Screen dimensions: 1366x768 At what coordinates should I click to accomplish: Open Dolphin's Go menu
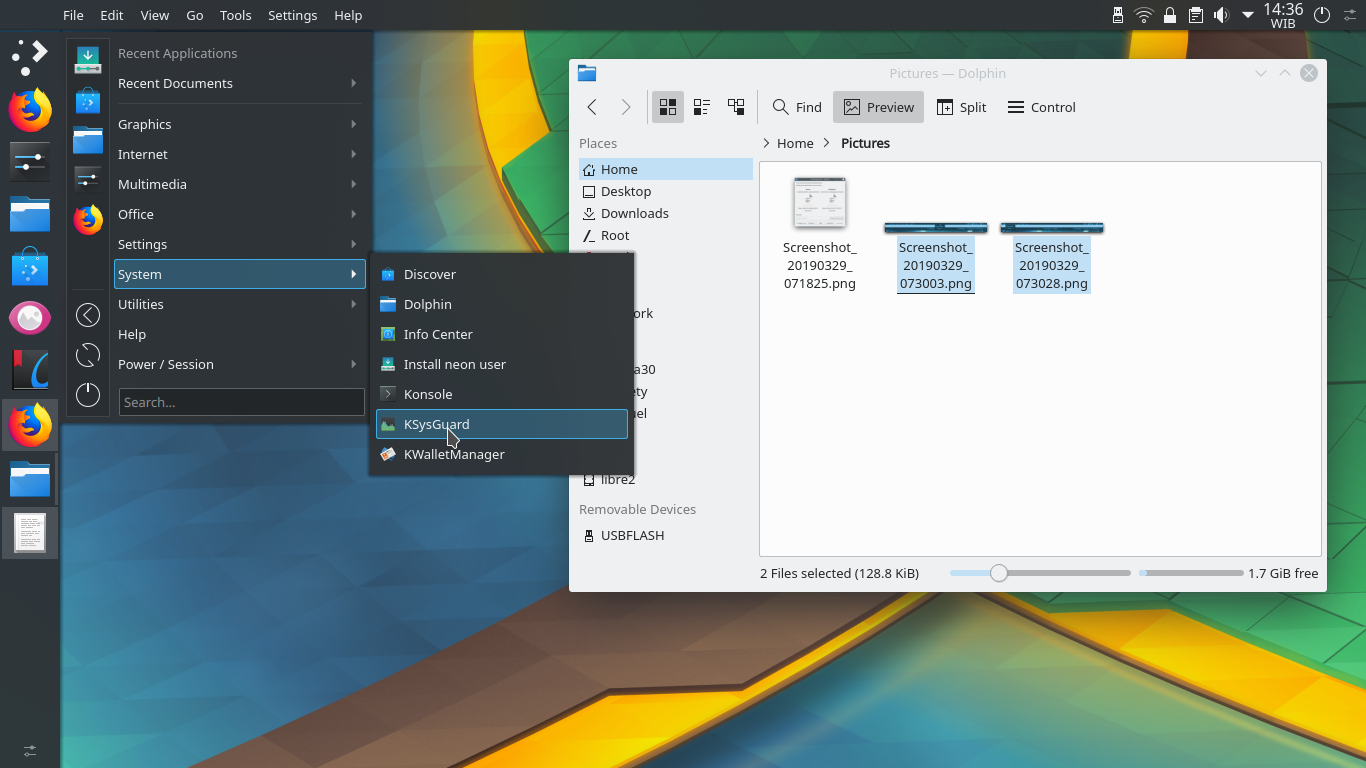tap(194, 15)
